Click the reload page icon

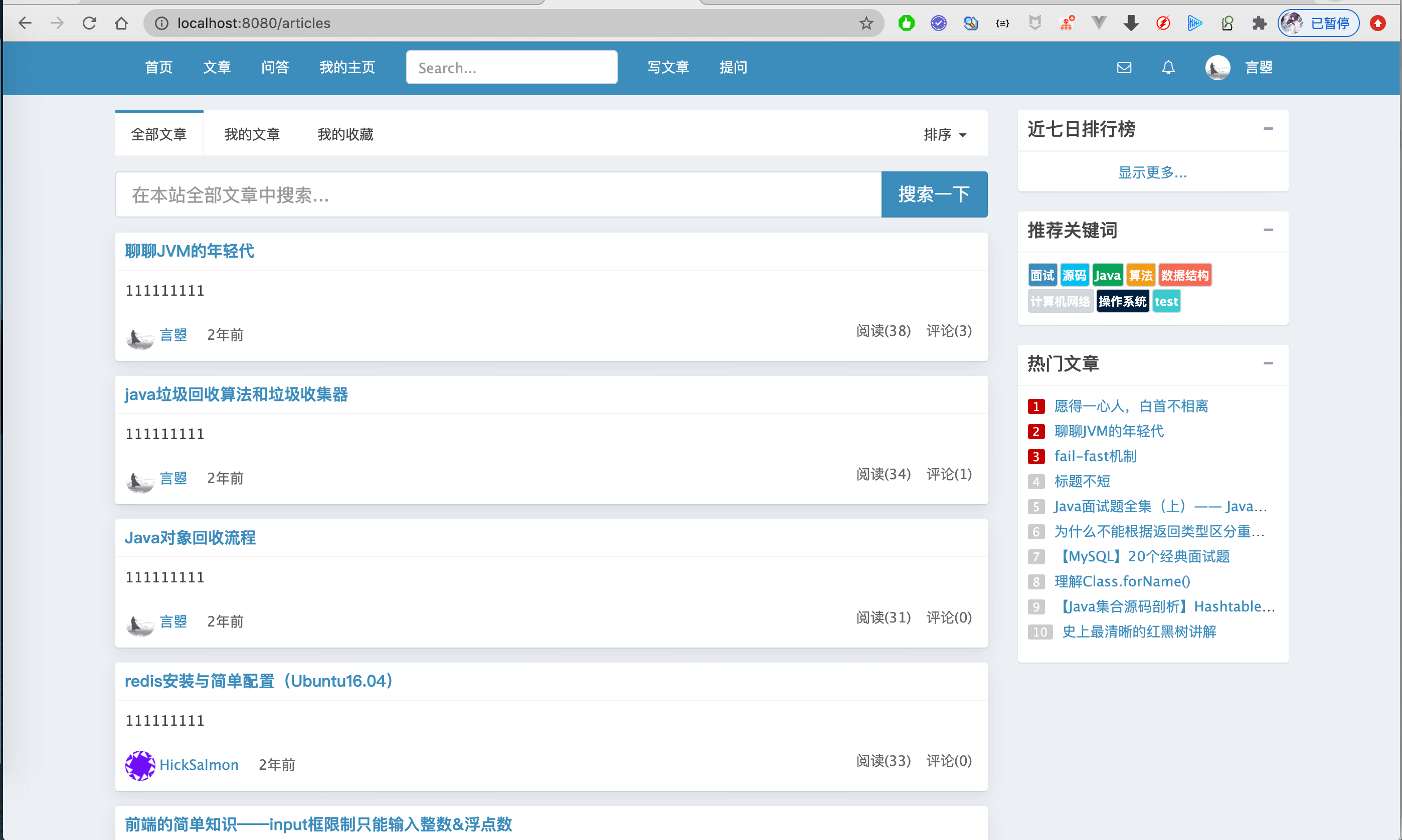click(x=89, y=23)
